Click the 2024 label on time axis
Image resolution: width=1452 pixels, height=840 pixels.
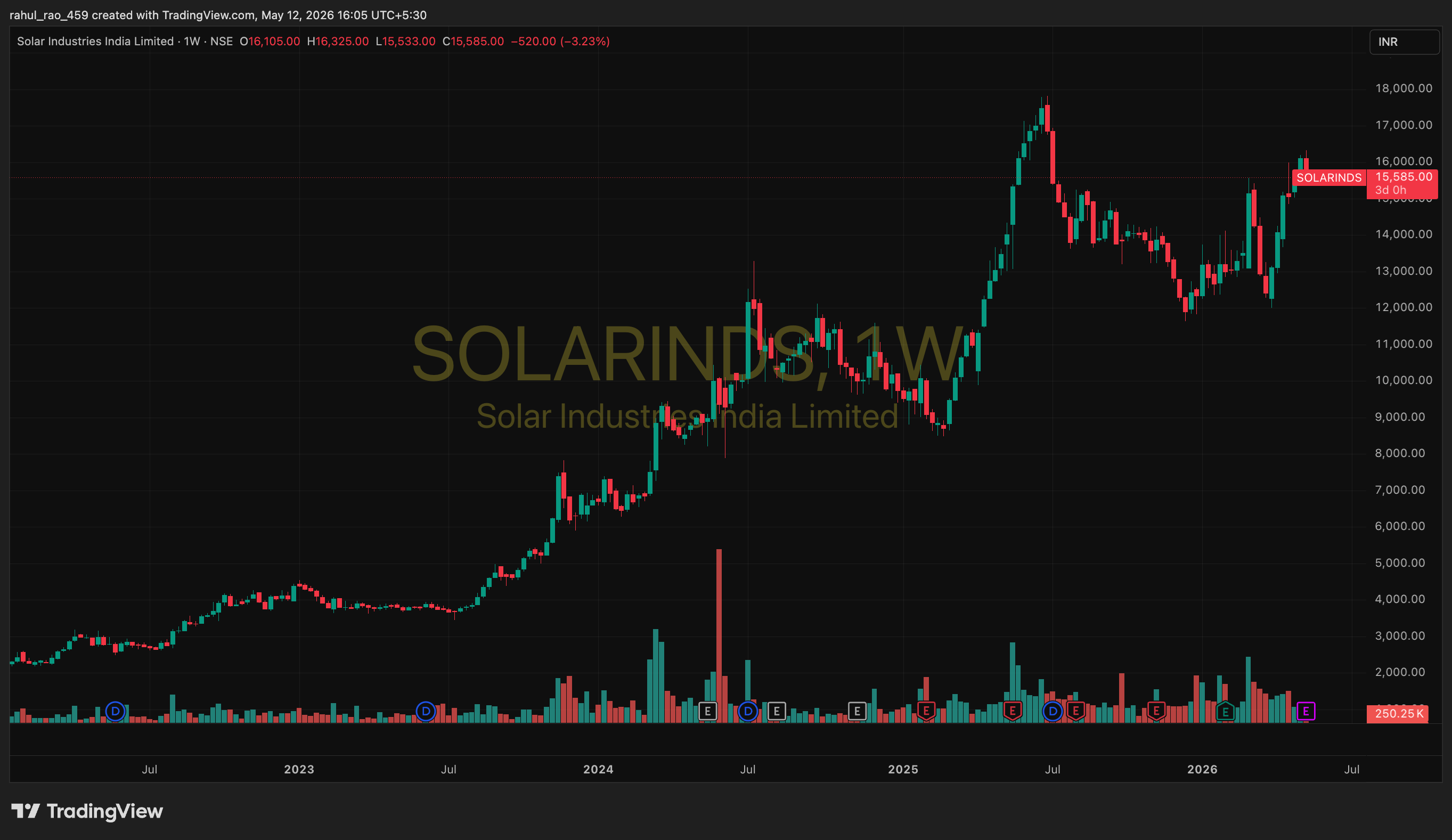(x=598, y=770)
